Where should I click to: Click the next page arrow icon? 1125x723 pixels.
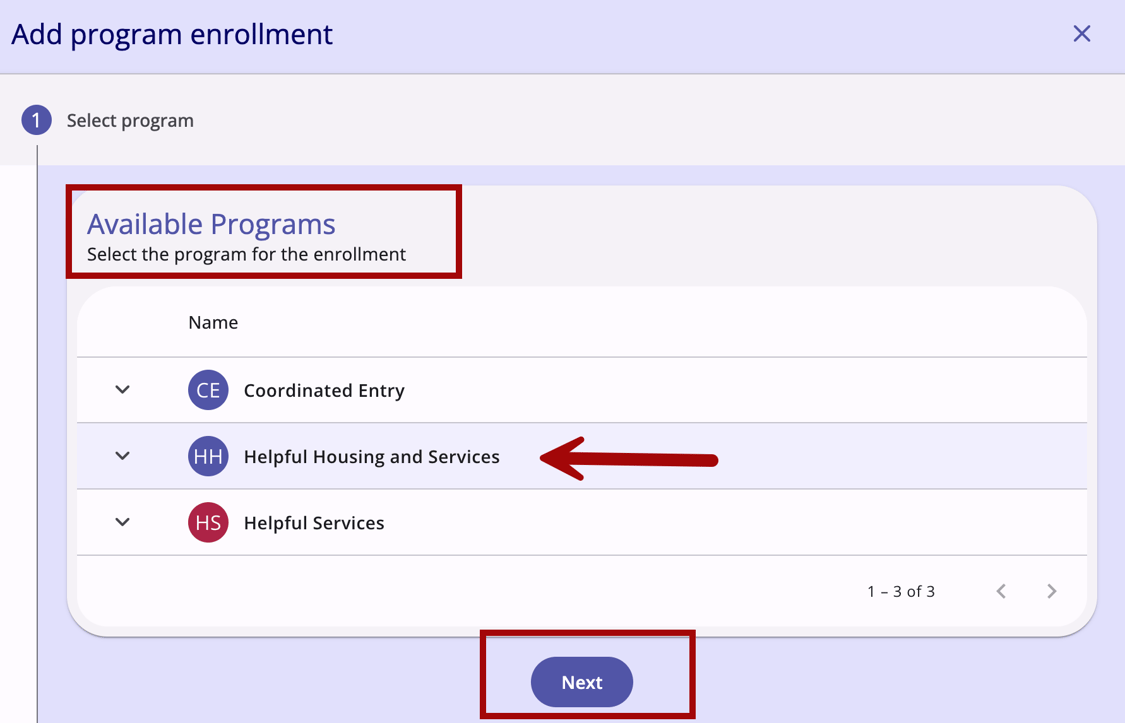[x=1051, y=591]
